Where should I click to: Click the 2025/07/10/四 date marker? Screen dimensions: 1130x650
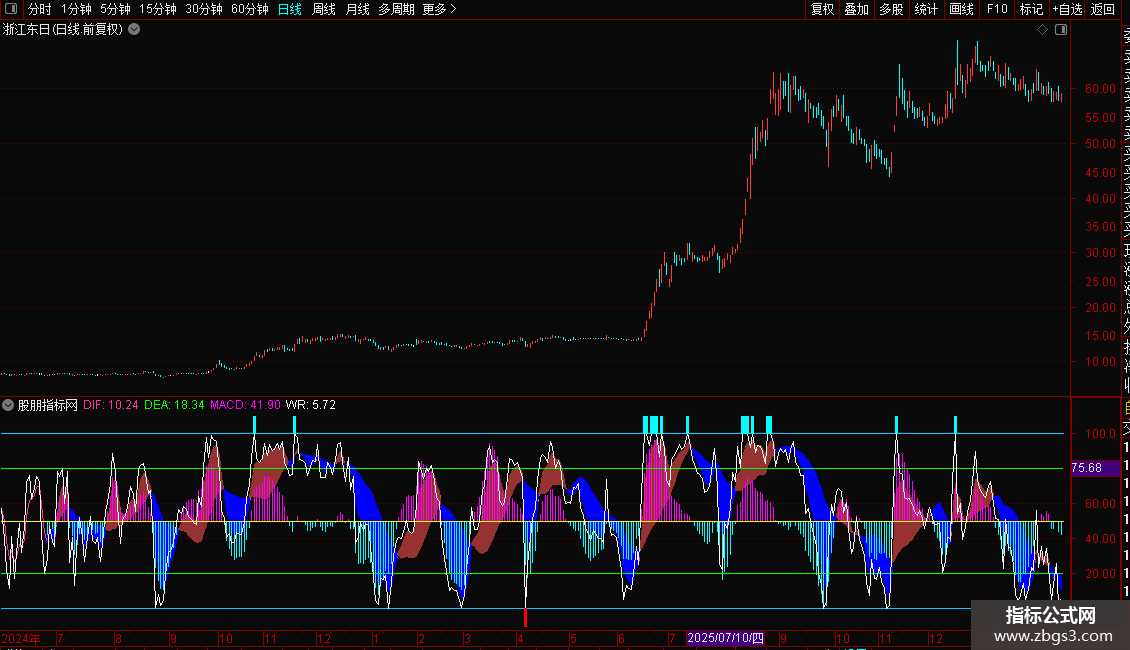725,638
